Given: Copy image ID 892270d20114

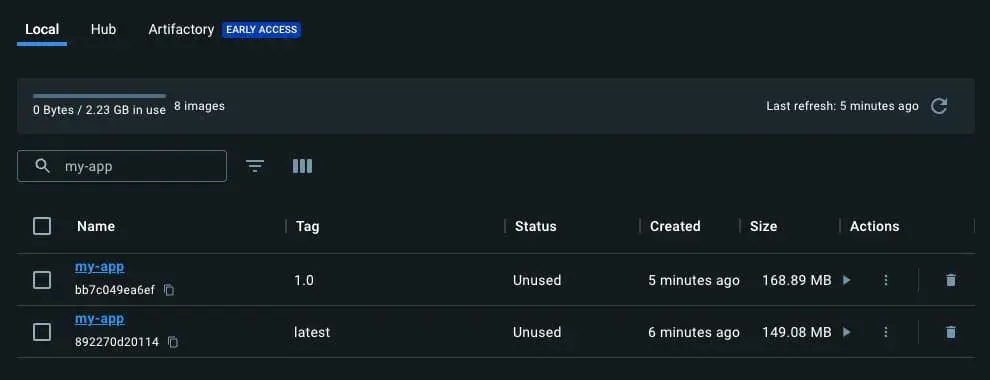Looking at the screenshot, I should (x=173, y=342).
